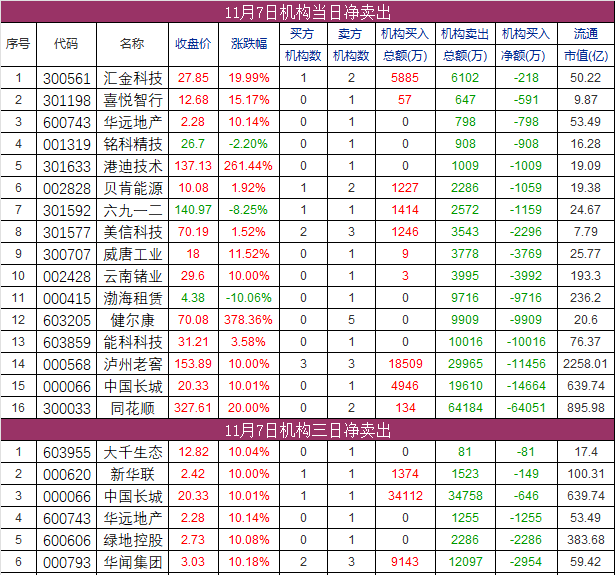The height and width of the screenshot is (575, 615).
Task: Click stock name 铭科精技
Action: point(133,144)
